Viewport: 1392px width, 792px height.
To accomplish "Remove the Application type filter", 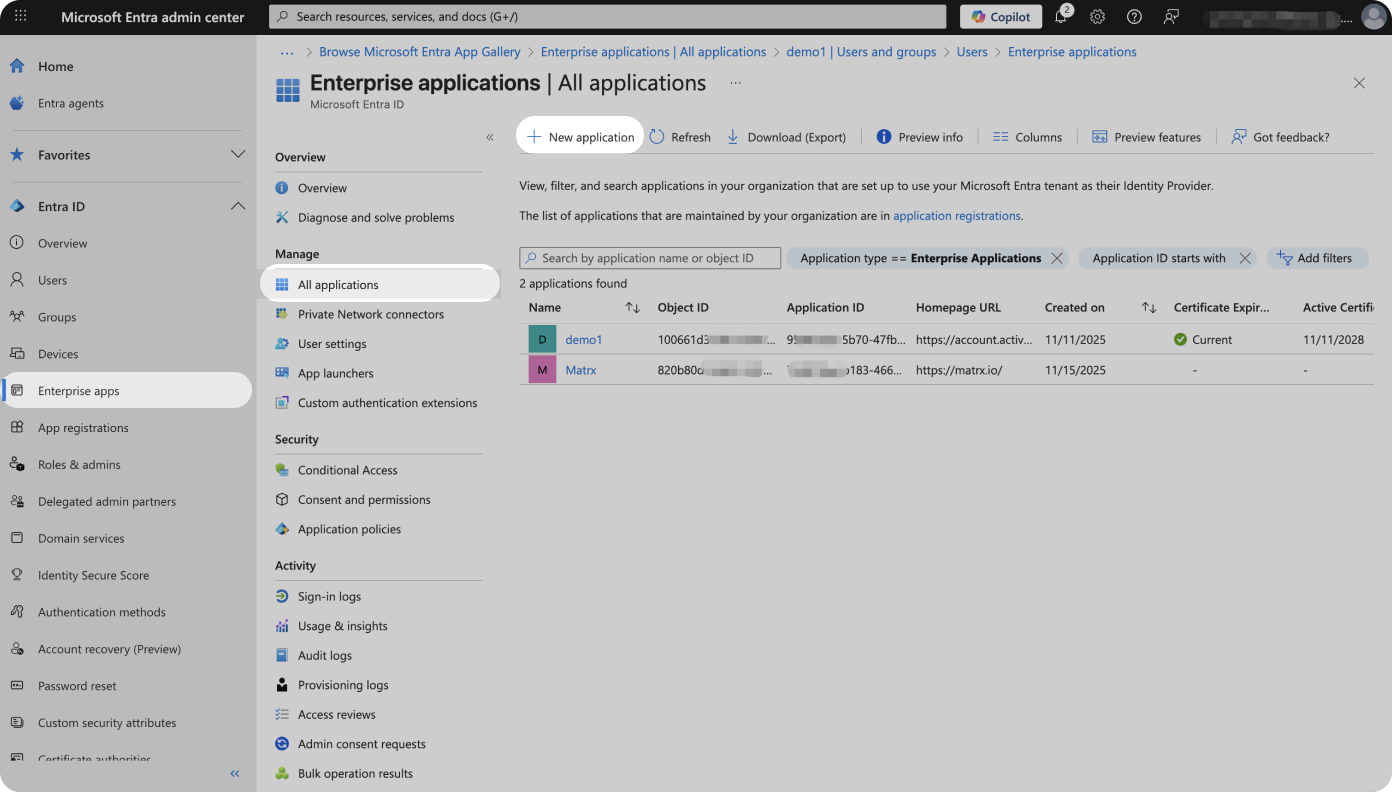I will pyautogui.click(x=1057, y=258).
